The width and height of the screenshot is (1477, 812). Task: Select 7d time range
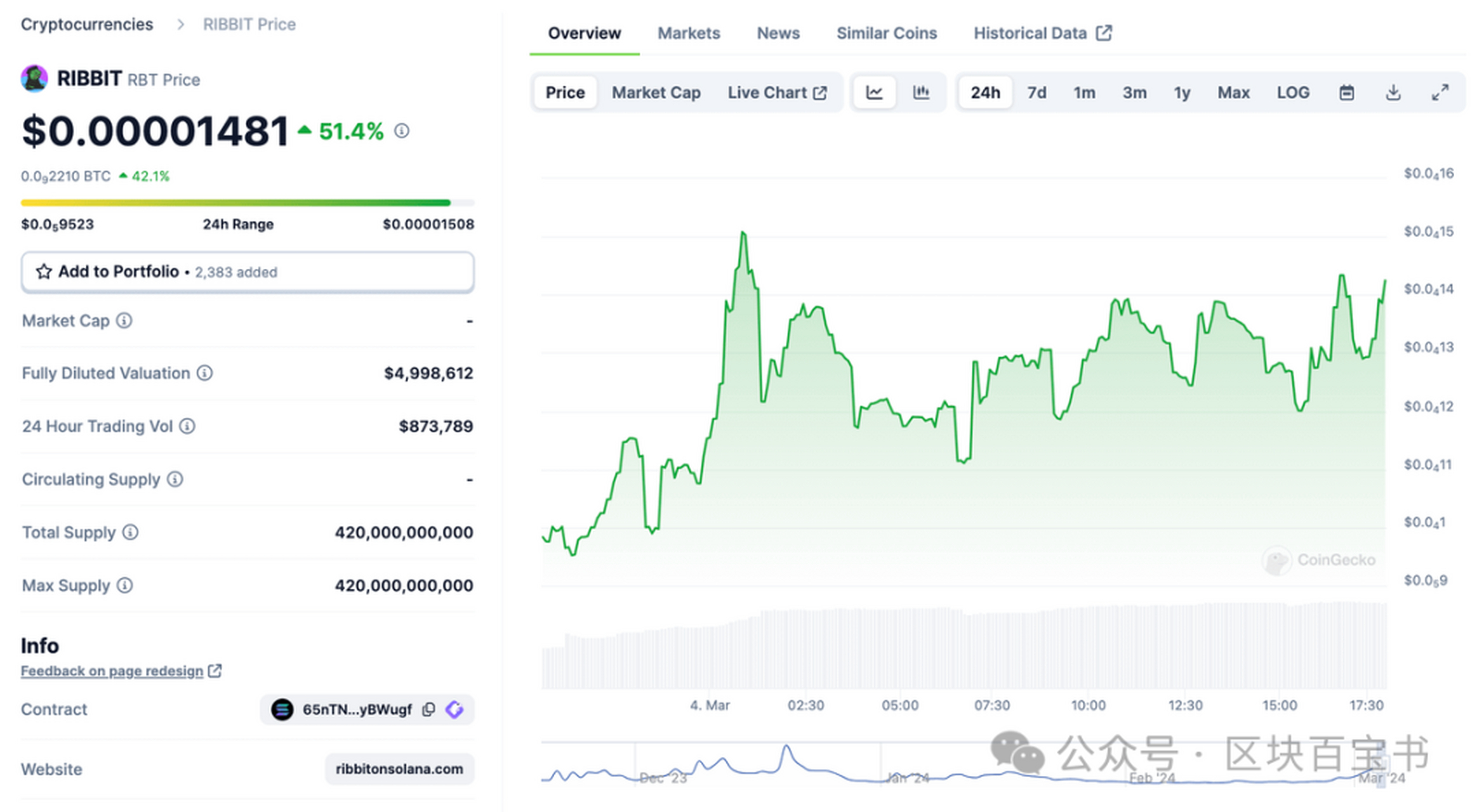click(x=1037, y=93)
